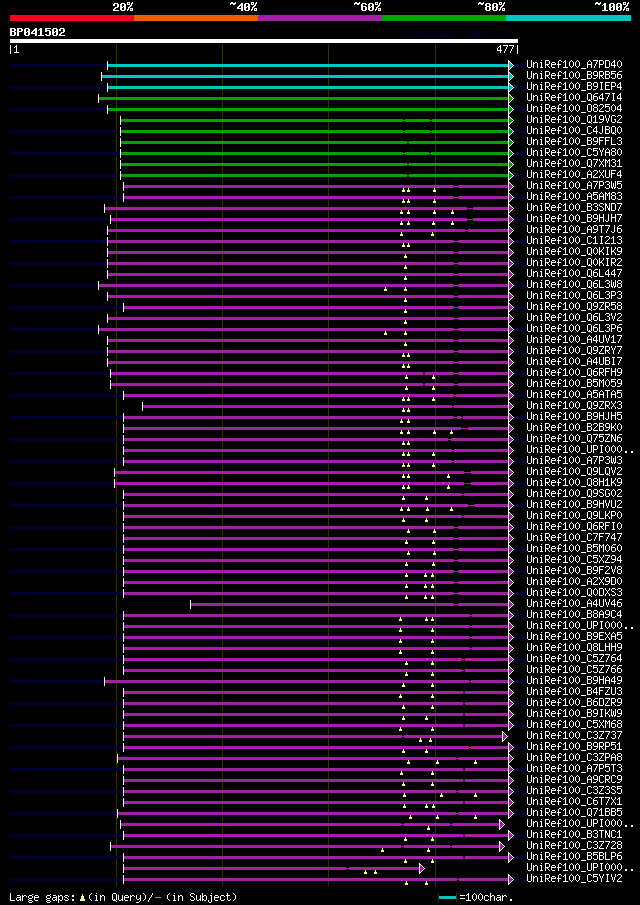Select the UniRef100_Q8LHH9 label

[574, 647]
